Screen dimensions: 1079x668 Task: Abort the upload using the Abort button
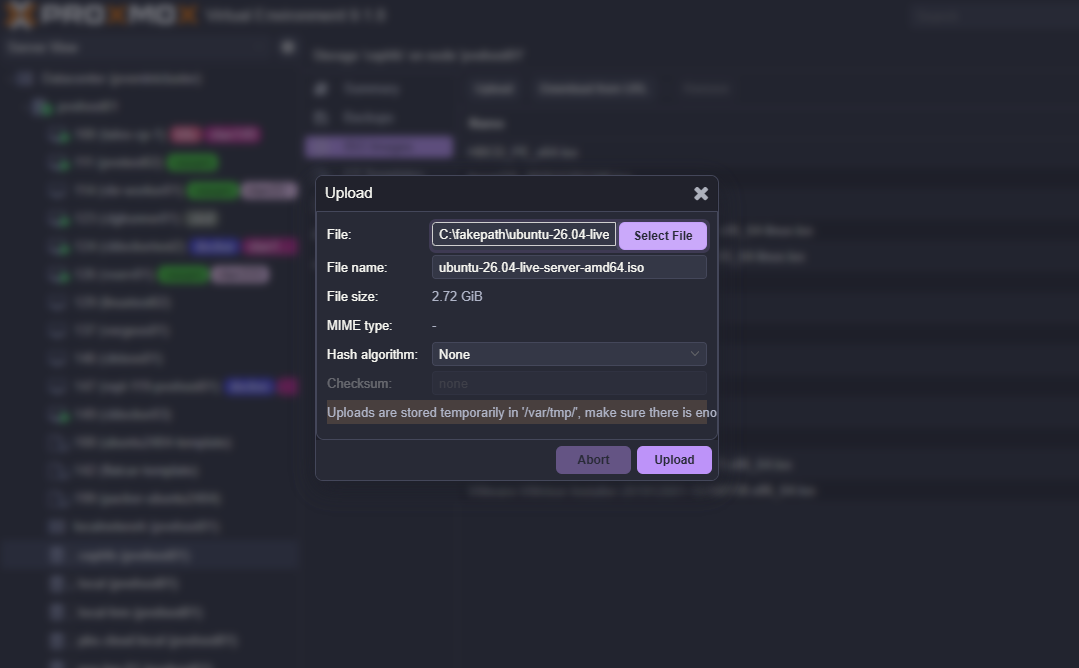point(593,460)
